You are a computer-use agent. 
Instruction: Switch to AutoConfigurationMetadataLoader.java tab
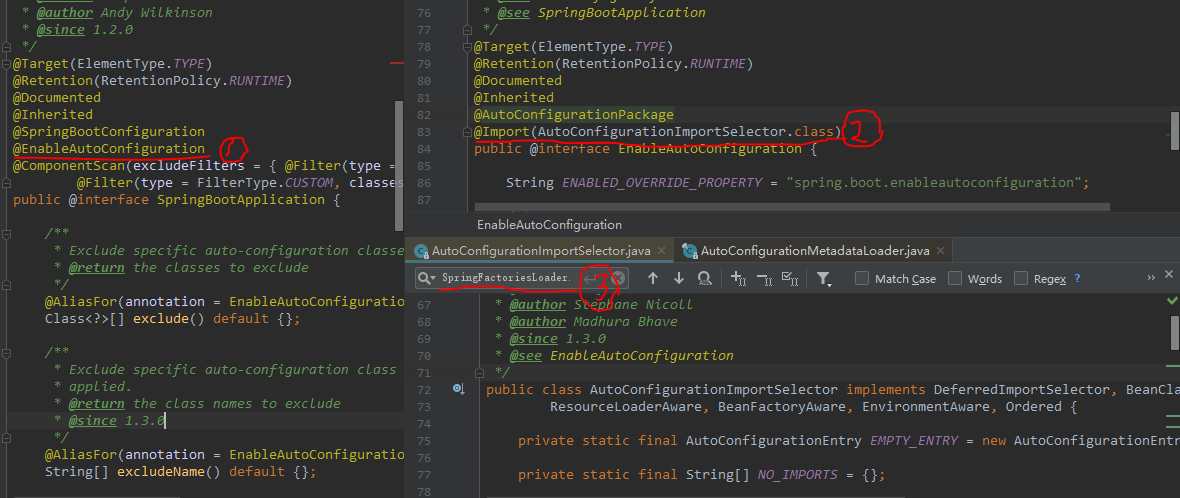coord(815,251)
